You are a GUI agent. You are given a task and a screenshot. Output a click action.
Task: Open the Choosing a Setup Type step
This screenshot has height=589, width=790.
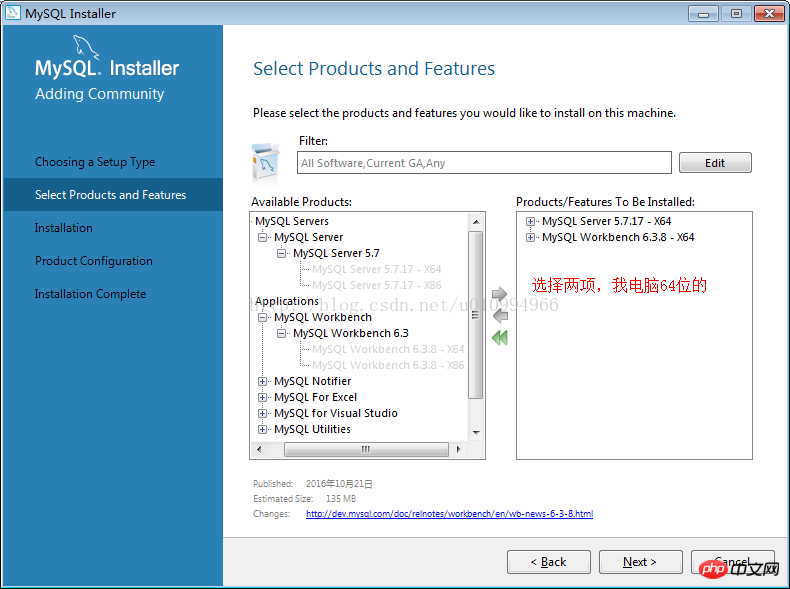tap(95, 162)
